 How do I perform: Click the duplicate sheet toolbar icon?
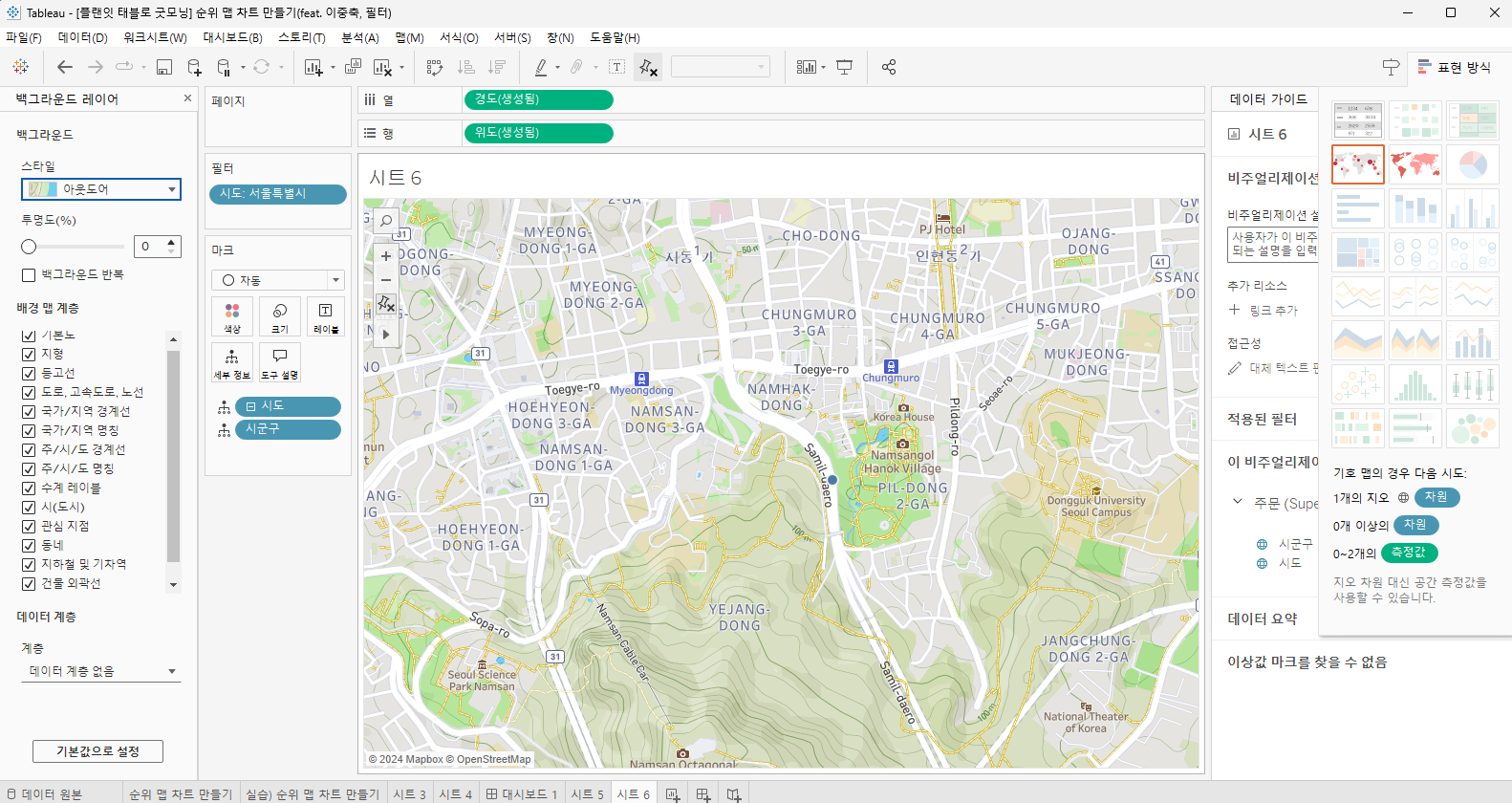353,67
